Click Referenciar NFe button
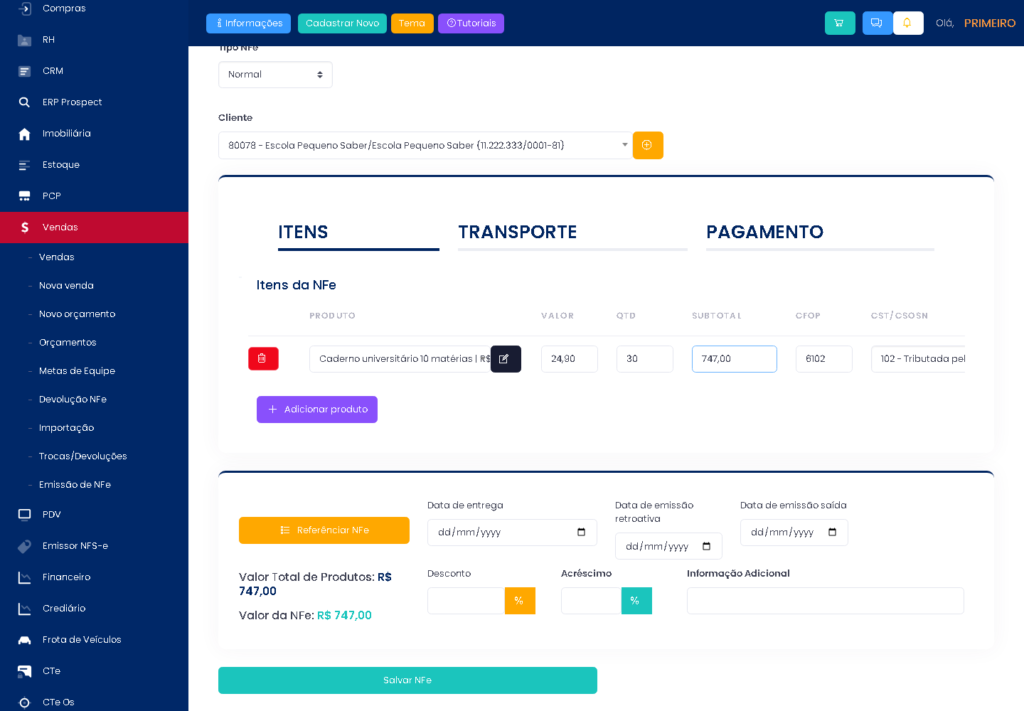This screenshot has height=711, width=1024. 324,530
